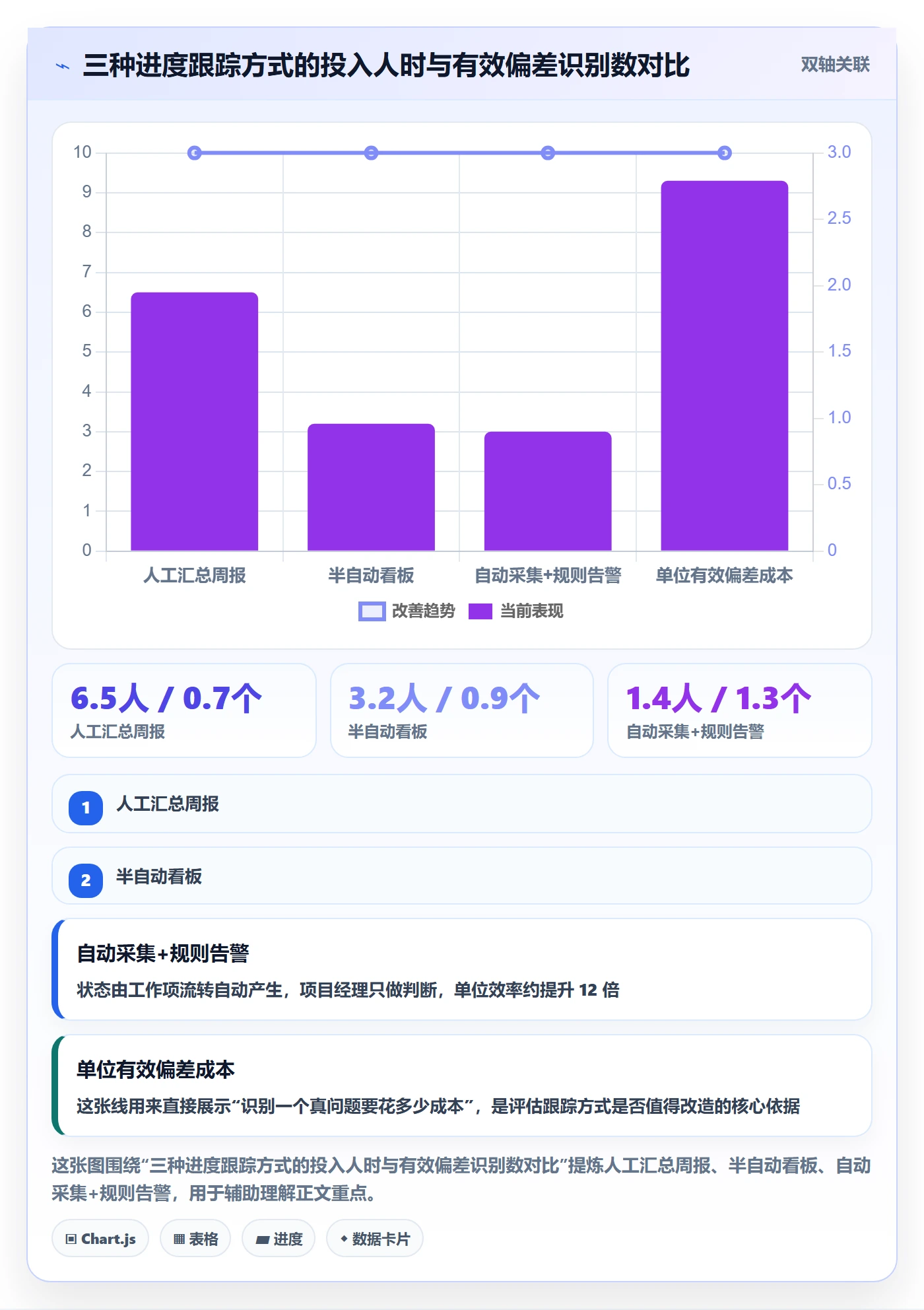Click the 双轴关联 label in the header

pyautogui.click(x=835, y=65)
